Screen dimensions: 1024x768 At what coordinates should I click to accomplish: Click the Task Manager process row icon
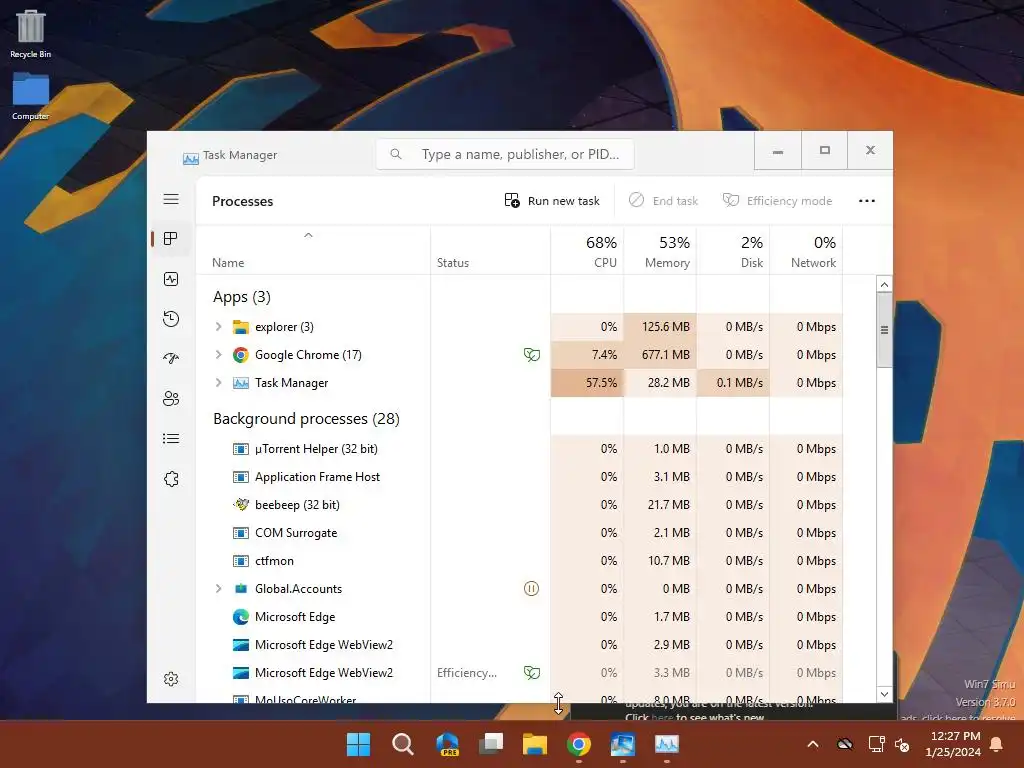(x=241, y=383)
